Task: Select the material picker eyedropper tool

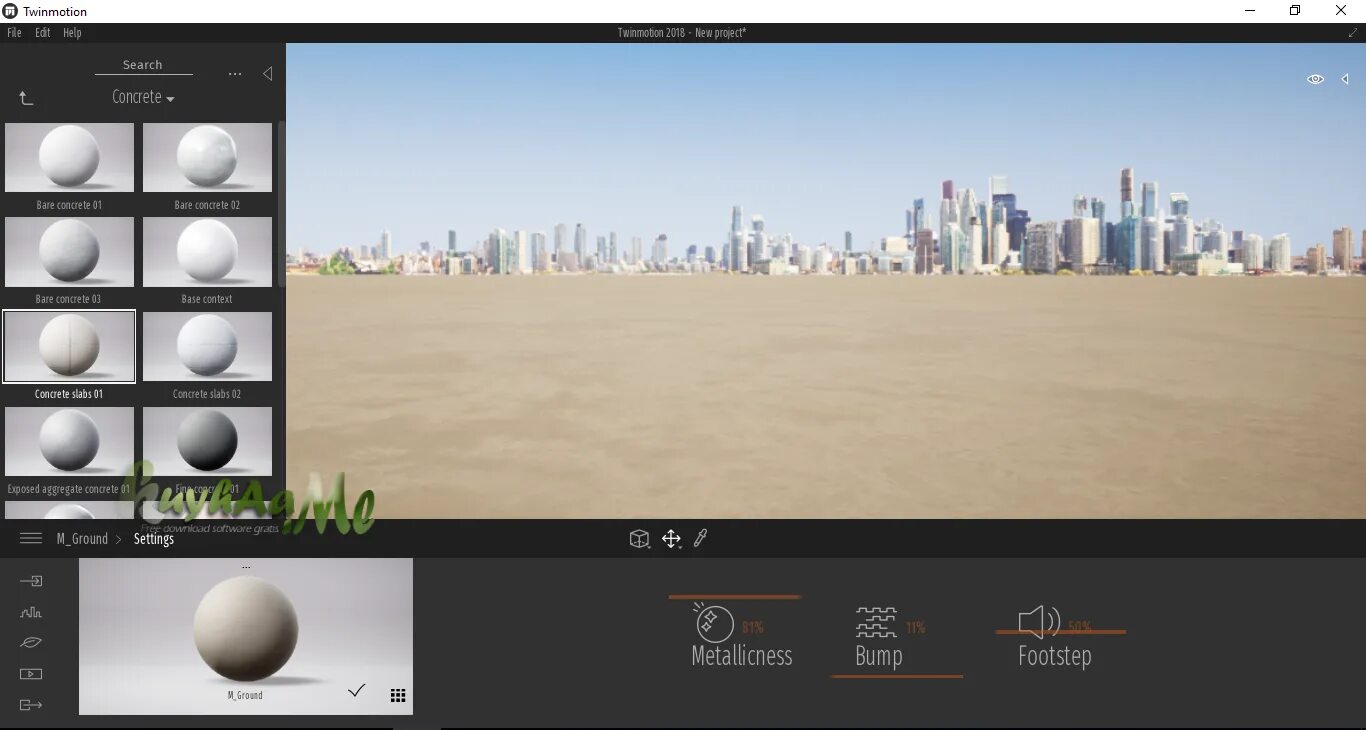Action: pos(701,539)
